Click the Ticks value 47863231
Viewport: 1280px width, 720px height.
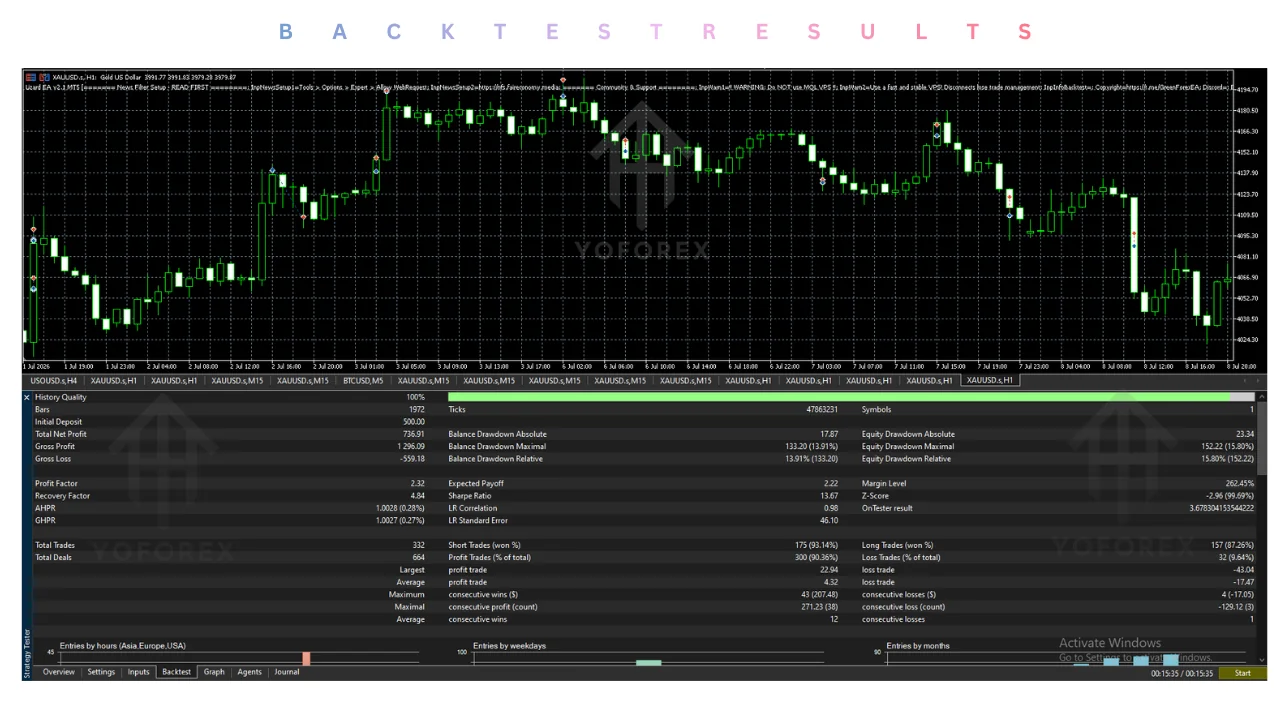point(820,410)
